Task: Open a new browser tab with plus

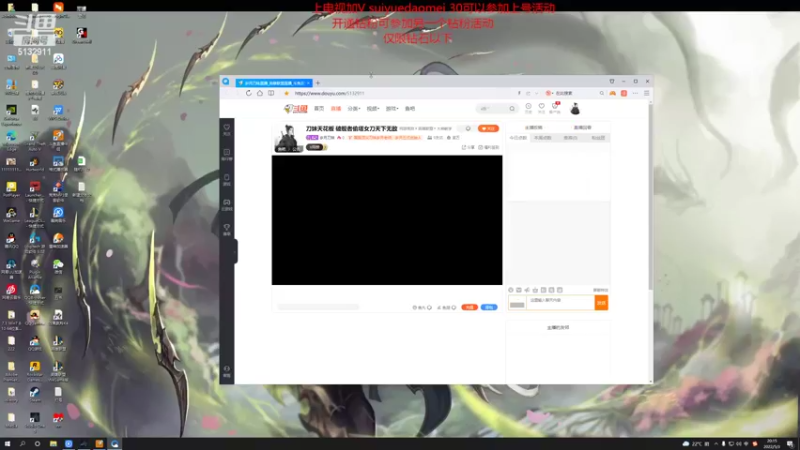Action: click(318, 83)
